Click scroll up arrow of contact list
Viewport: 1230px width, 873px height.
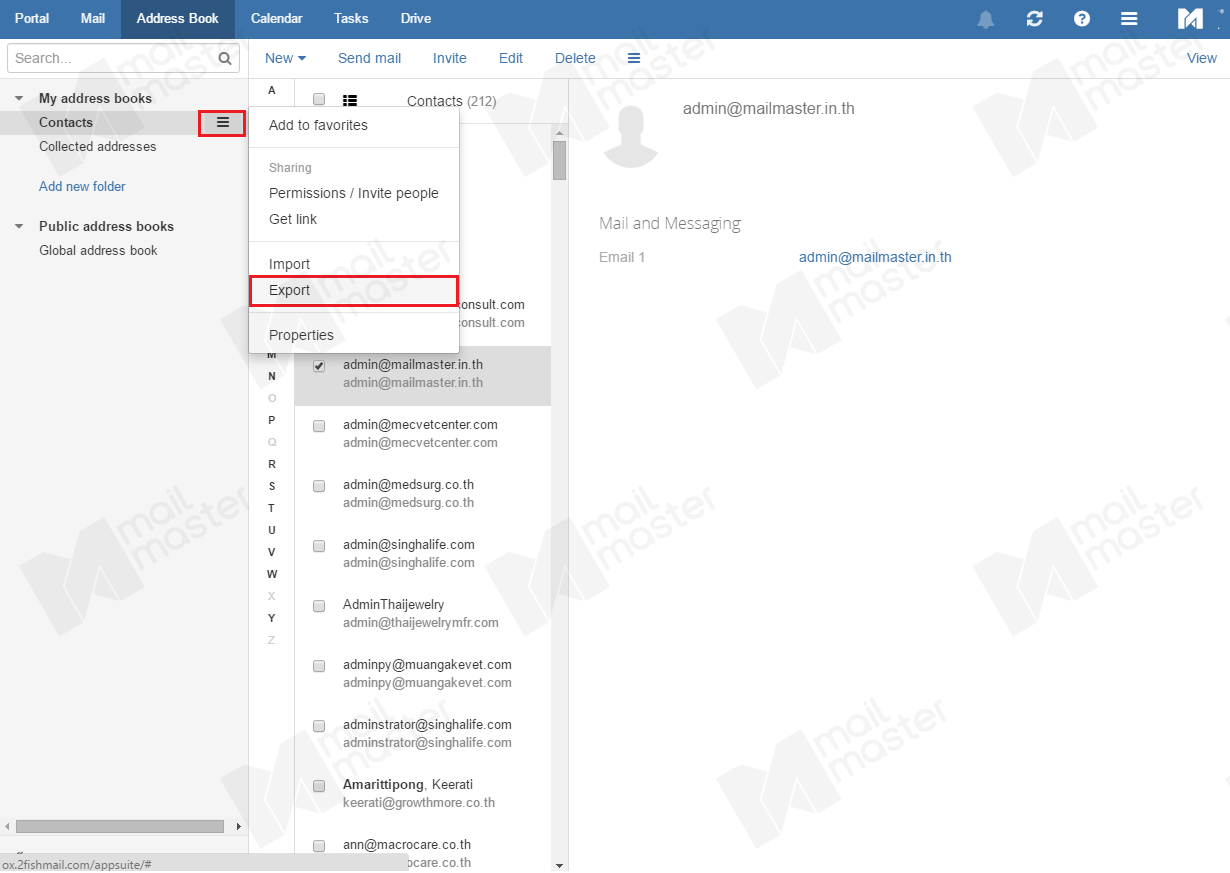(559, 132)
